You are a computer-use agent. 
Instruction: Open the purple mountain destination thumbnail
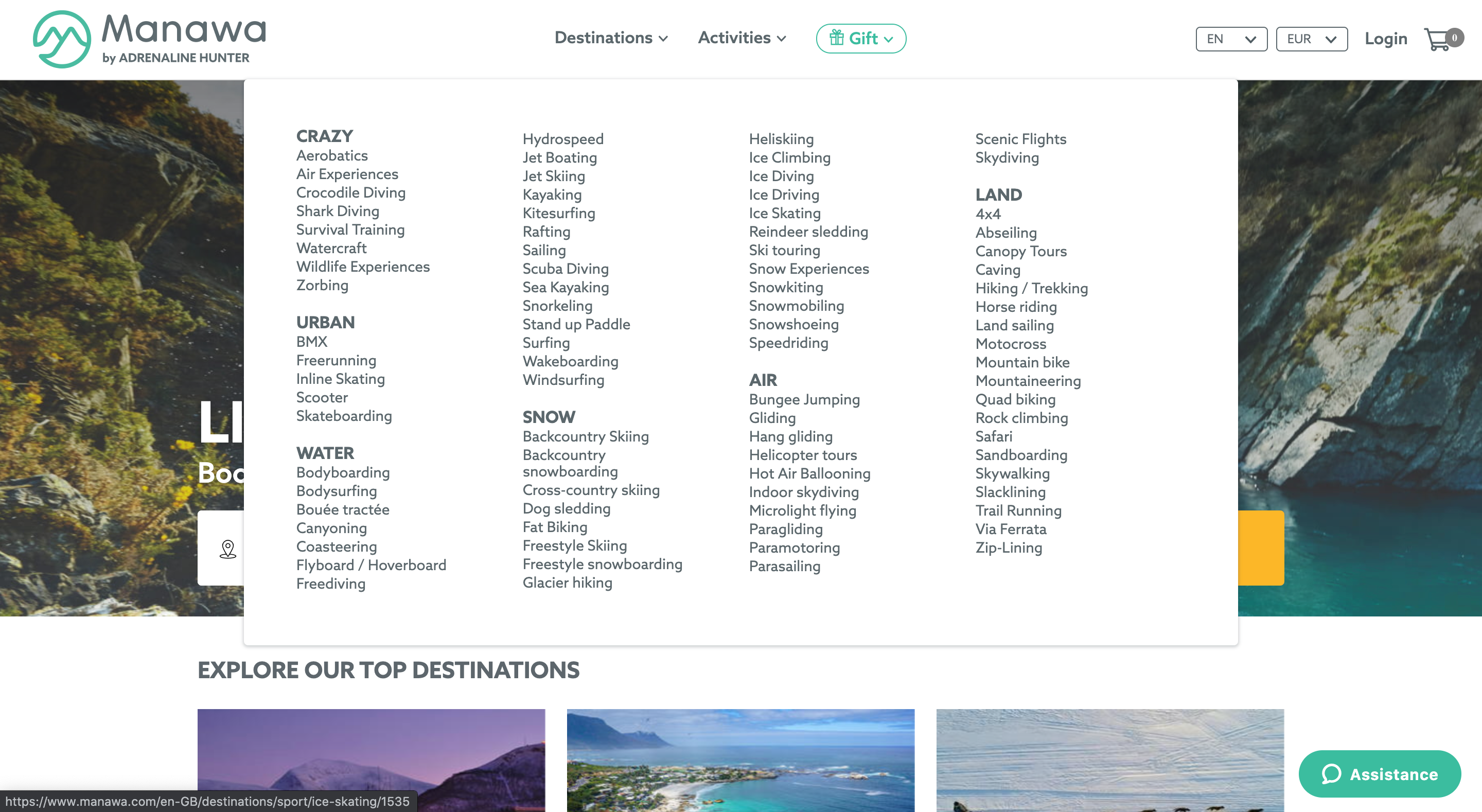point(371,760)
